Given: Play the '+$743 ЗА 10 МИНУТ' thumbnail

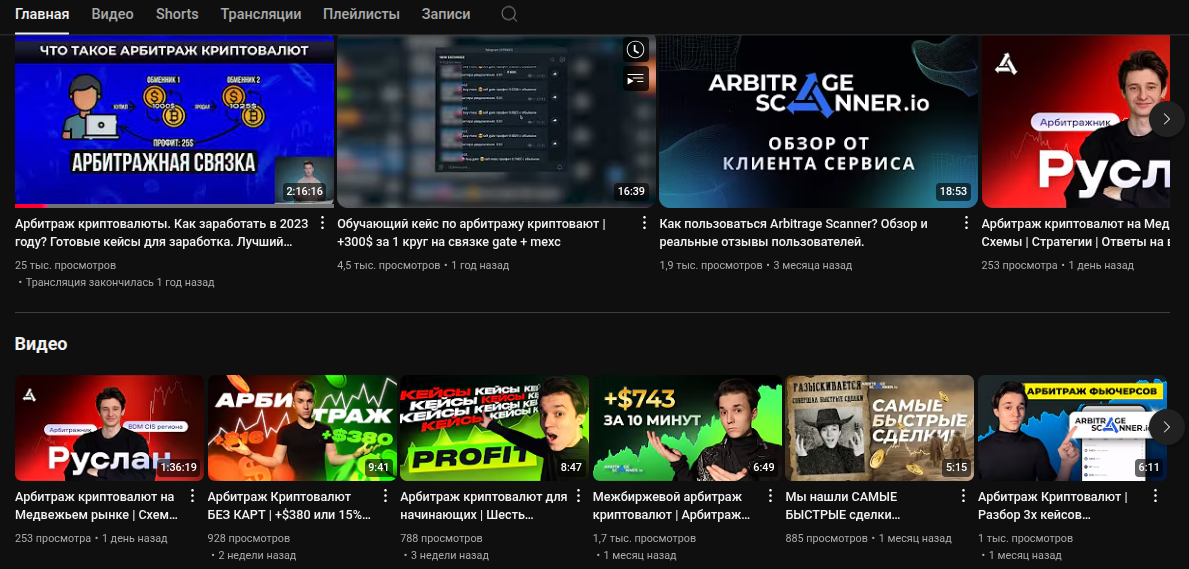Looking at the screenshot, I should point(687,428).
